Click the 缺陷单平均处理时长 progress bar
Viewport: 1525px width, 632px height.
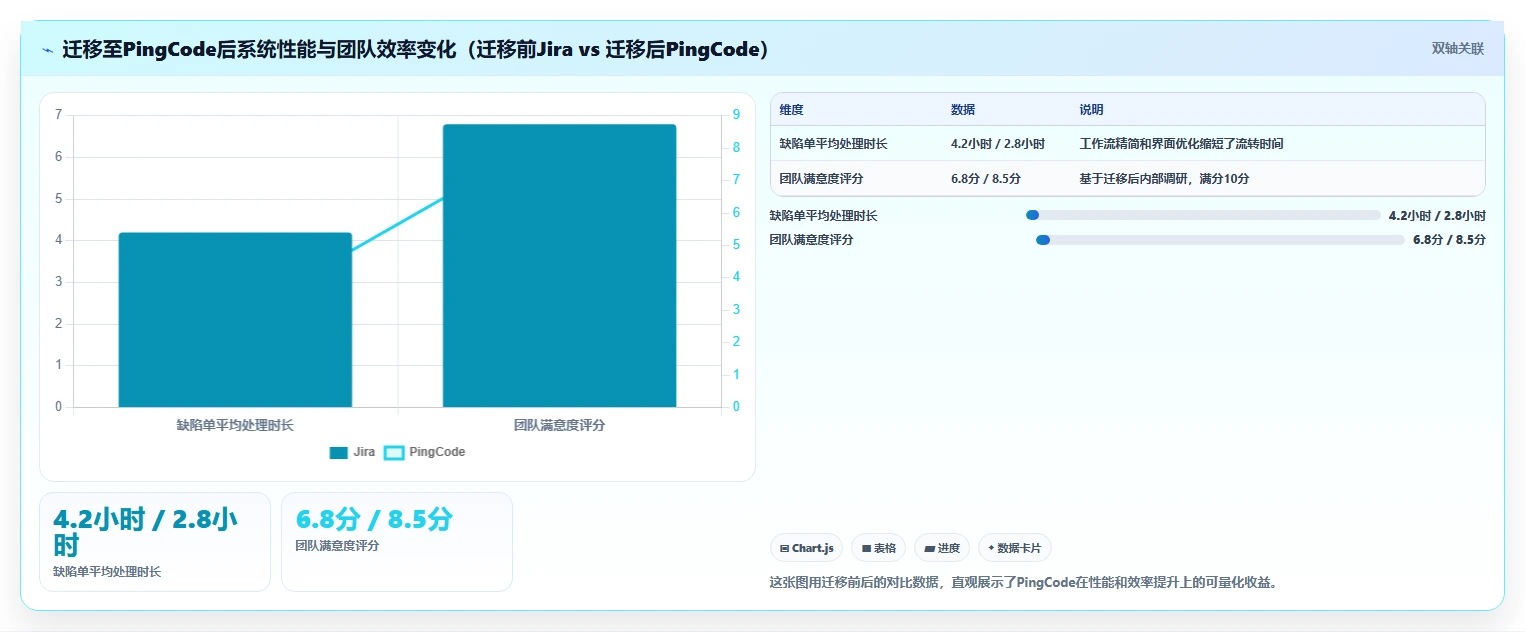pyautogui.click(x=1203, y=215)
